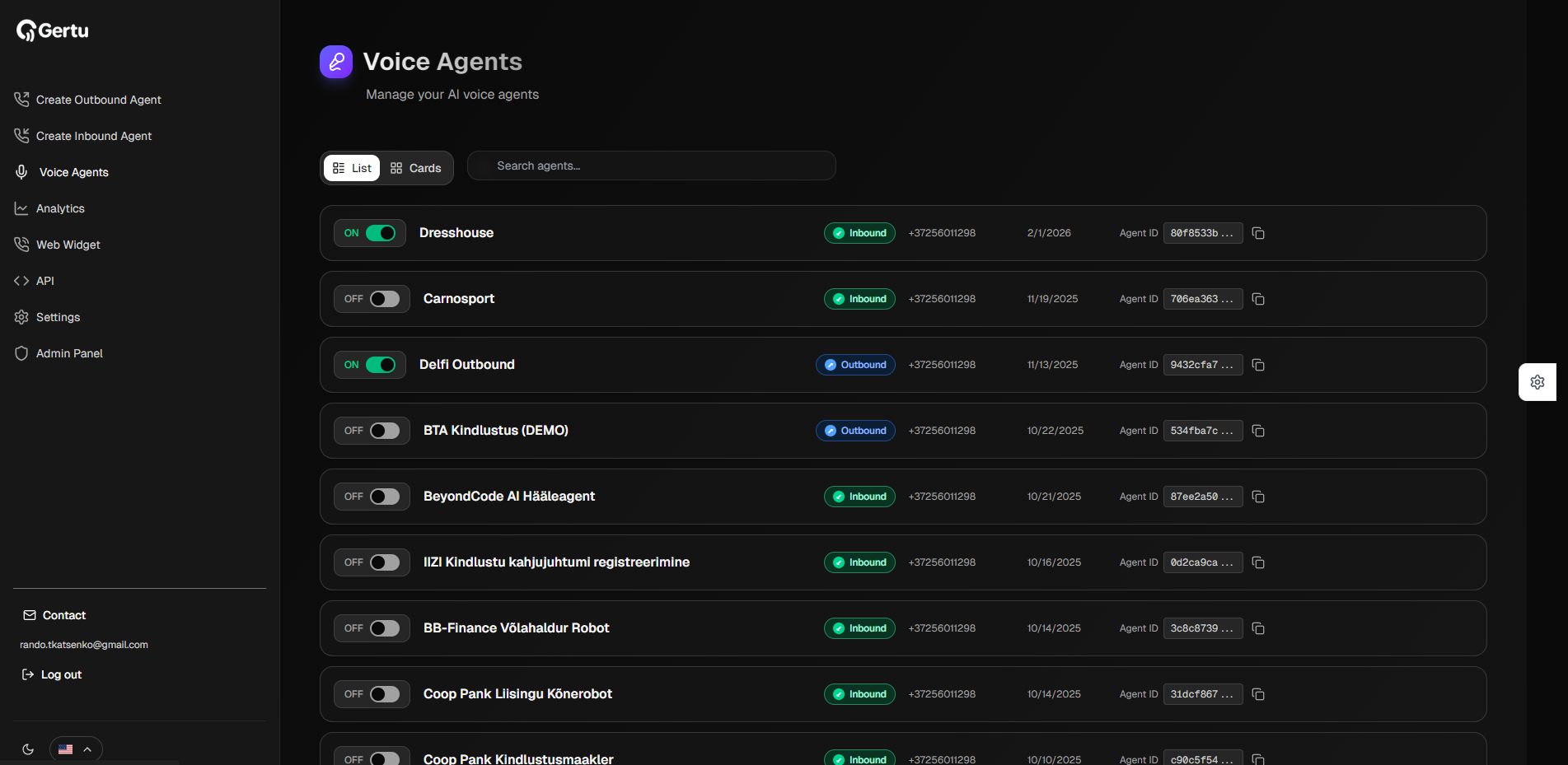The width and height of the screenshot is (1568, 765).
Task: Click the Search agents input field
Action: tap(651, 166)
